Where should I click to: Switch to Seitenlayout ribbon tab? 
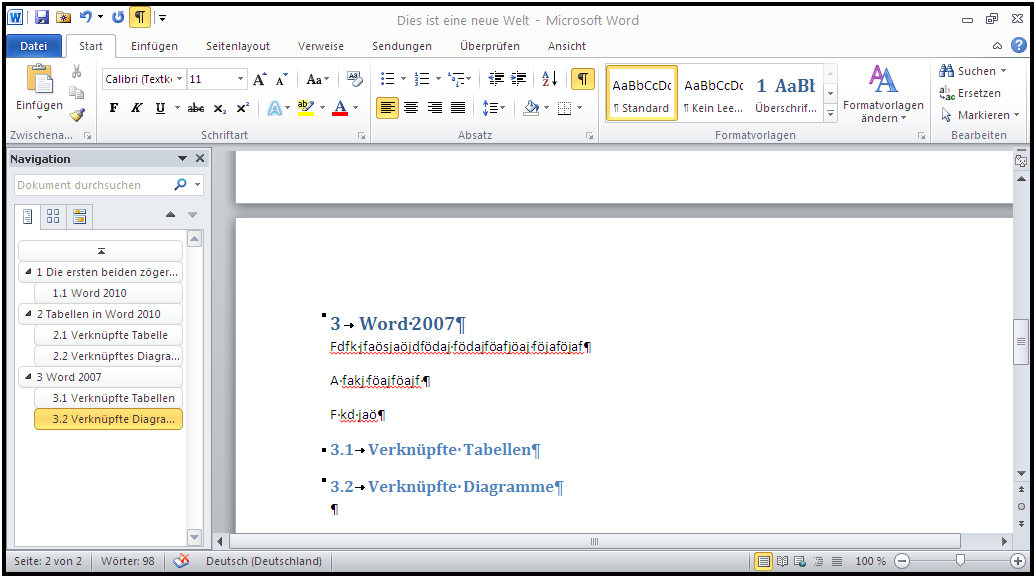click(x=238, y=46)
